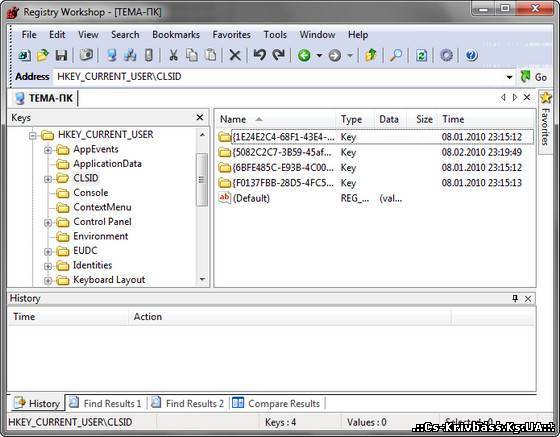Viewport: 560px width, 437px height.
Task: Expand the Control Panel key
Action: [48, 223]
